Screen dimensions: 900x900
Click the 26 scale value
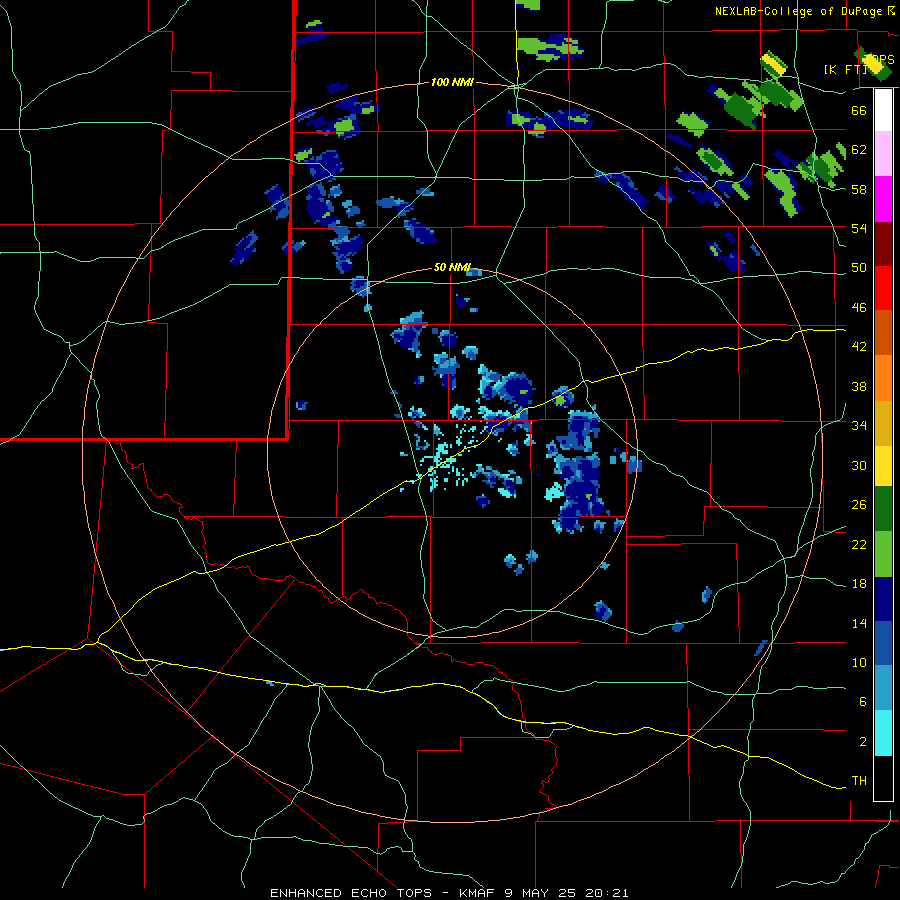(859, 505)
